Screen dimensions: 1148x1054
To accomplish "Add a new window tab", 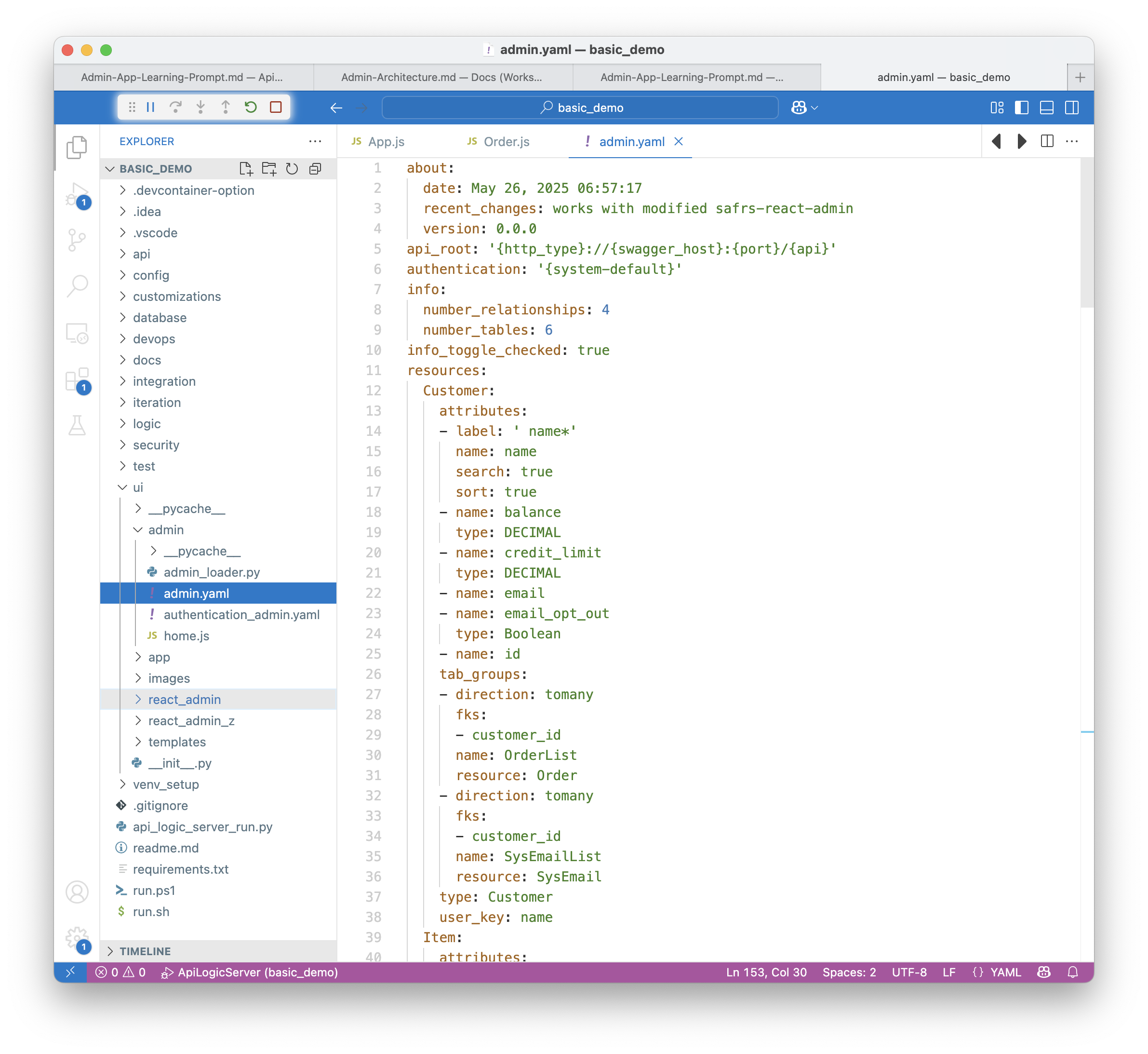I will [x=1080, y=77].
